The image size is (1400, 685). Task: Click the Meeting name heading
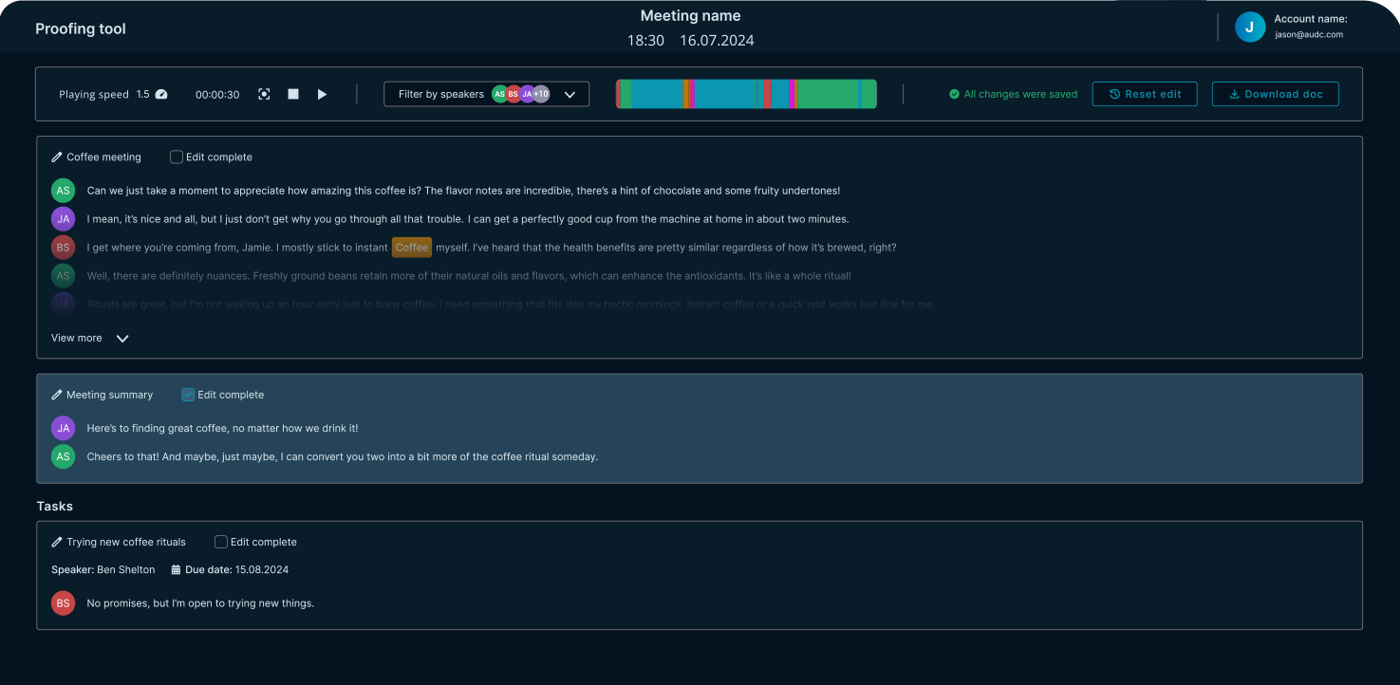point(691,16)
